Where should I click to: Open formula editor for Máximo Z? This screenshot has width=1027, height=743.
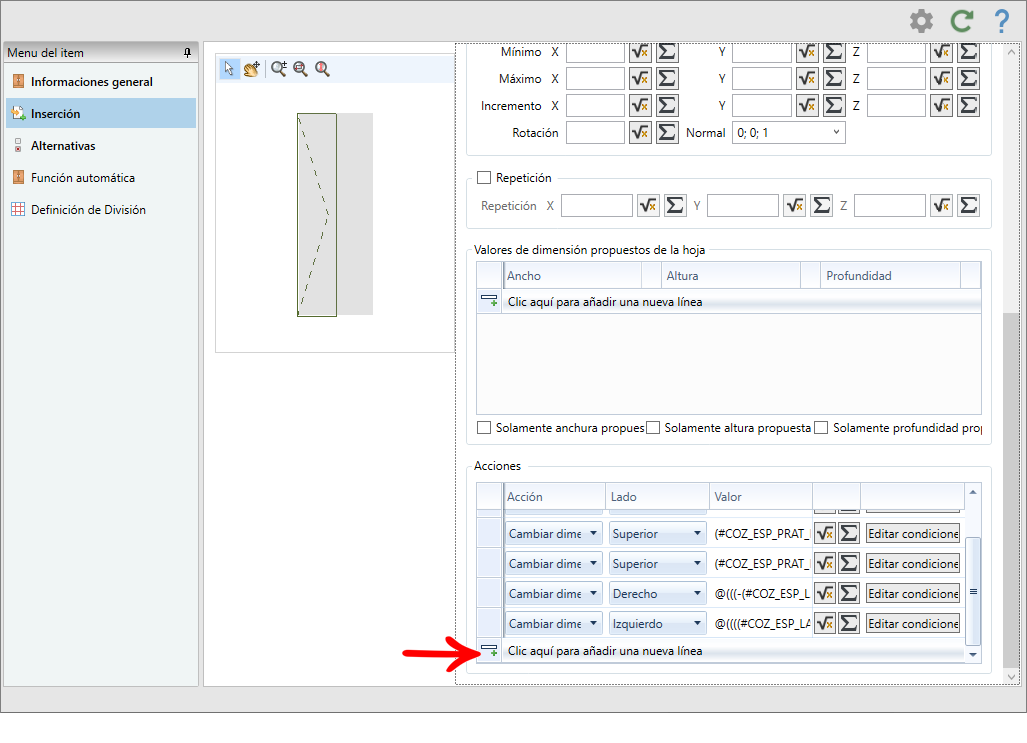click(x=941, y=79)
